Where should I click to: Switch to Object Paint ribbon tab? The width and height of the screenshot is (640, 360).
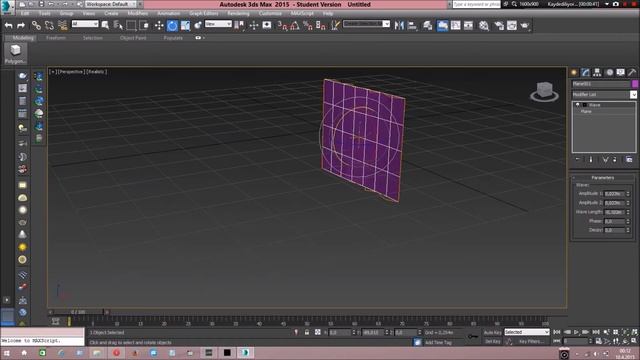tap(133, 38)
